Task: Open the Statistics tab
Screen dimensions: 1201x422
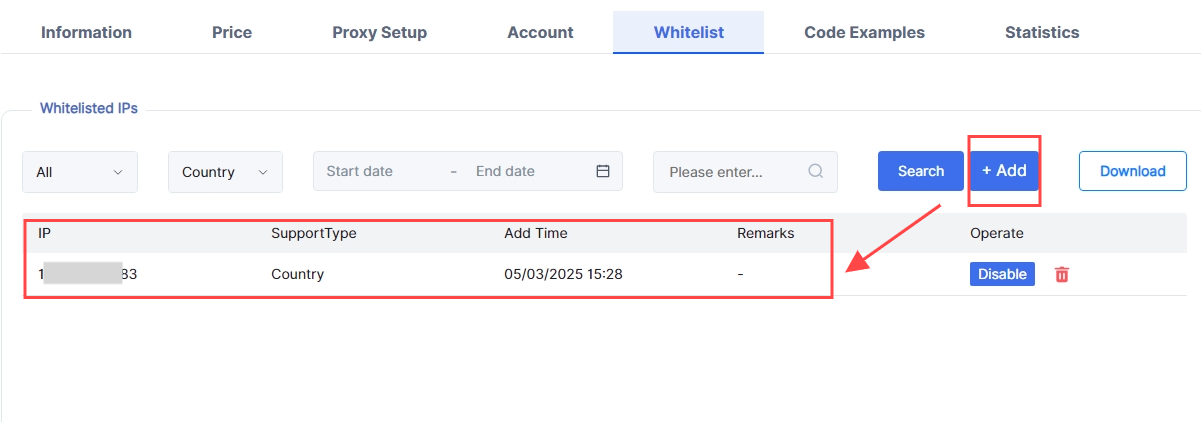Action: [1042, 32]
